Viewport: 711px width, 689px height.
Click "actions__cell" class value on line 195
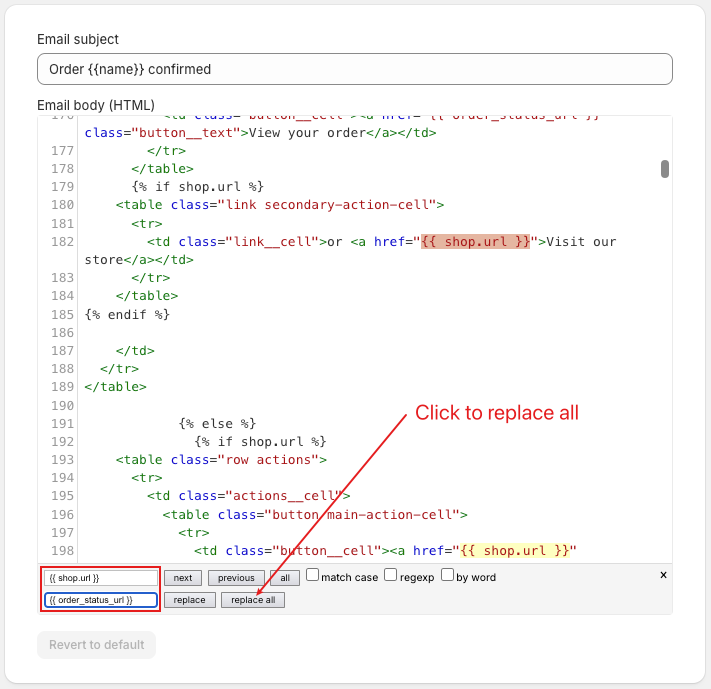point(284,496)
